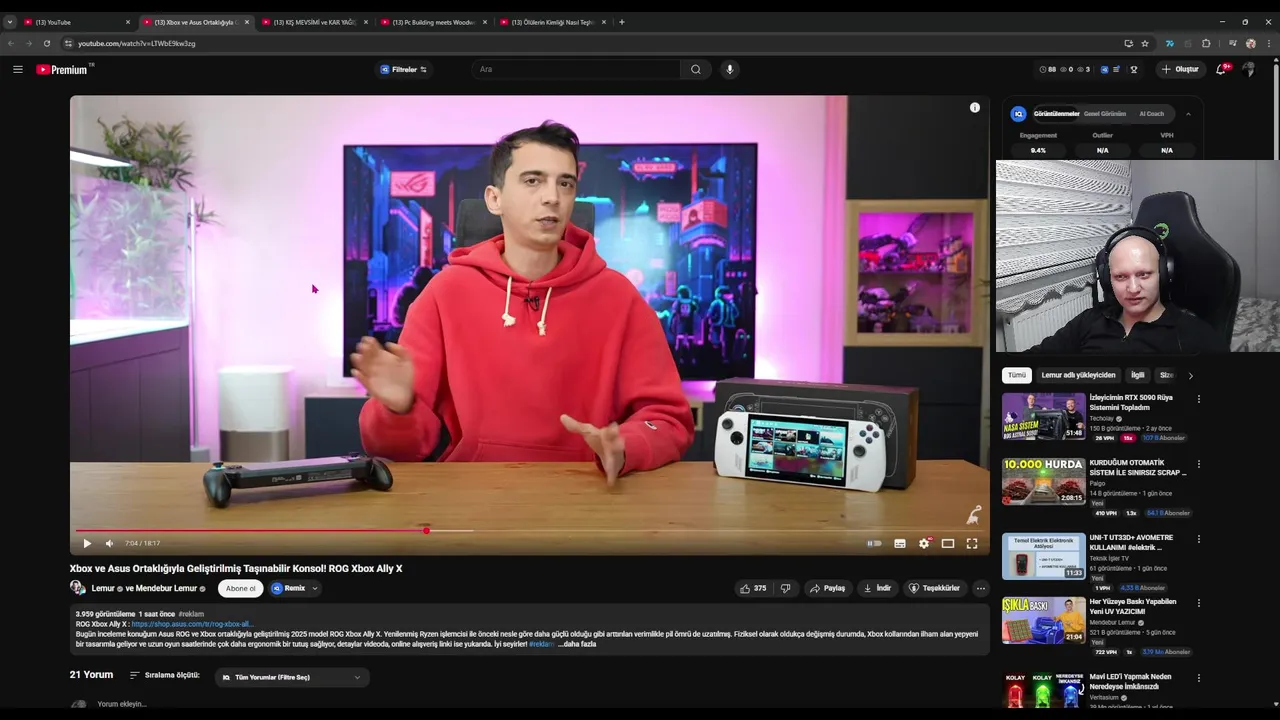Screen dimensions: 1280x720
Task: Open a new browser tab with plus
Action: tap(622, 22)
